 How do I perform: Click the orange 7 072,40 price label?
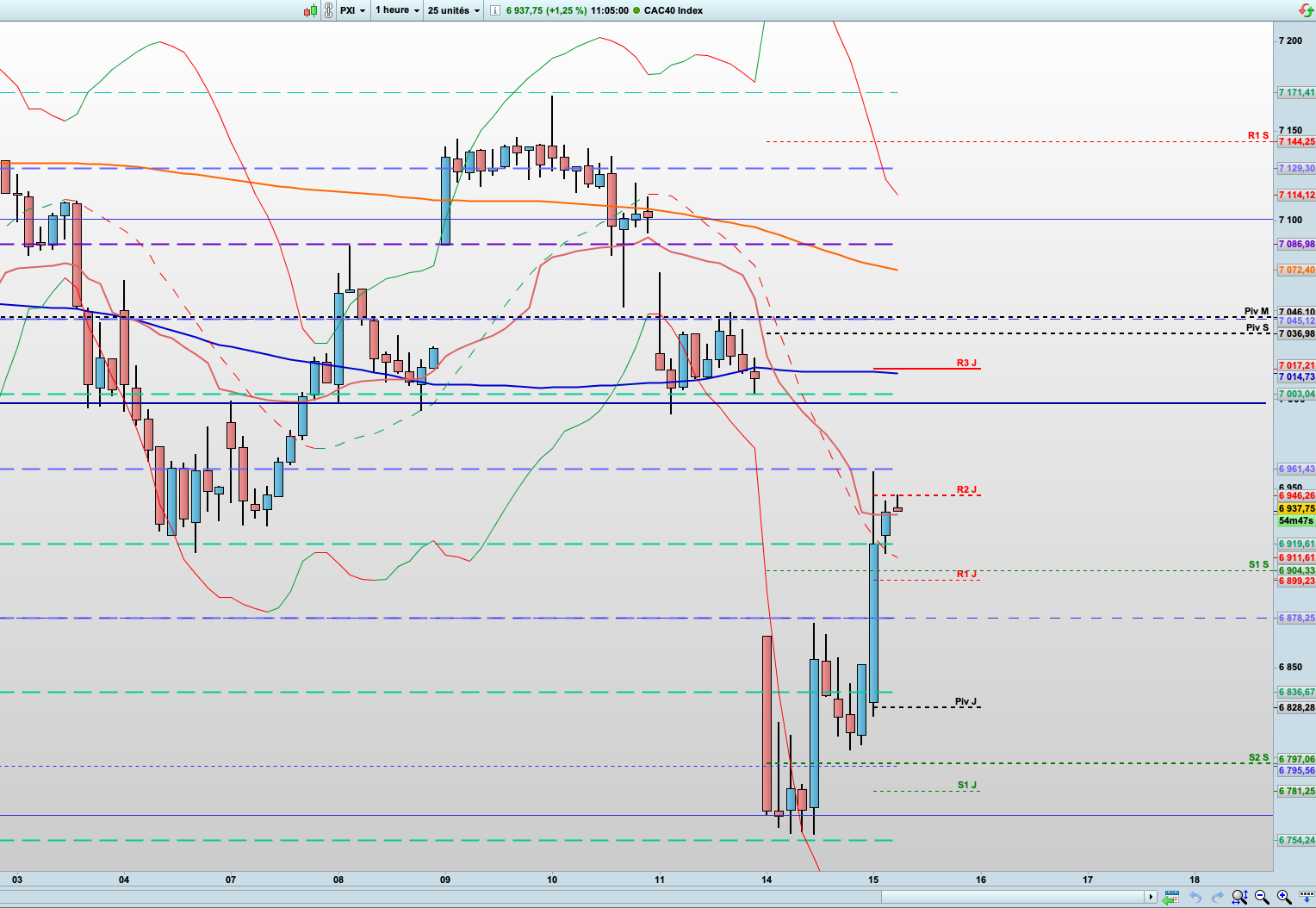pyautogui.click(x=1296, y=270)
